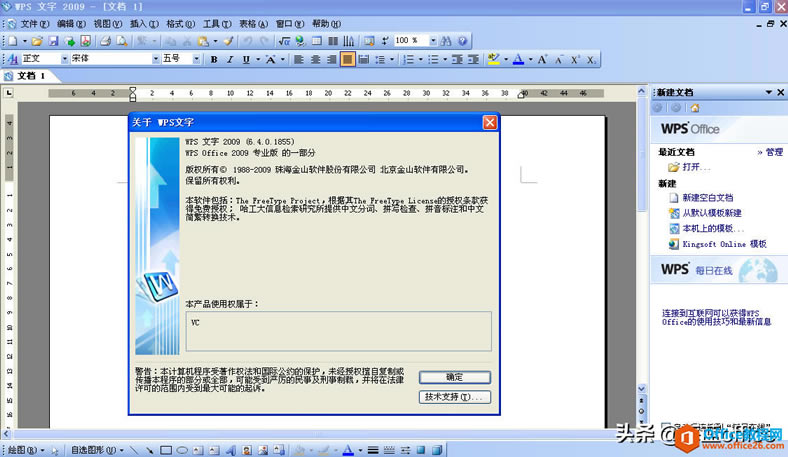Open the 自选图形 autoshapes dropdown
788x457 pixels.
[x=97, y=450]
